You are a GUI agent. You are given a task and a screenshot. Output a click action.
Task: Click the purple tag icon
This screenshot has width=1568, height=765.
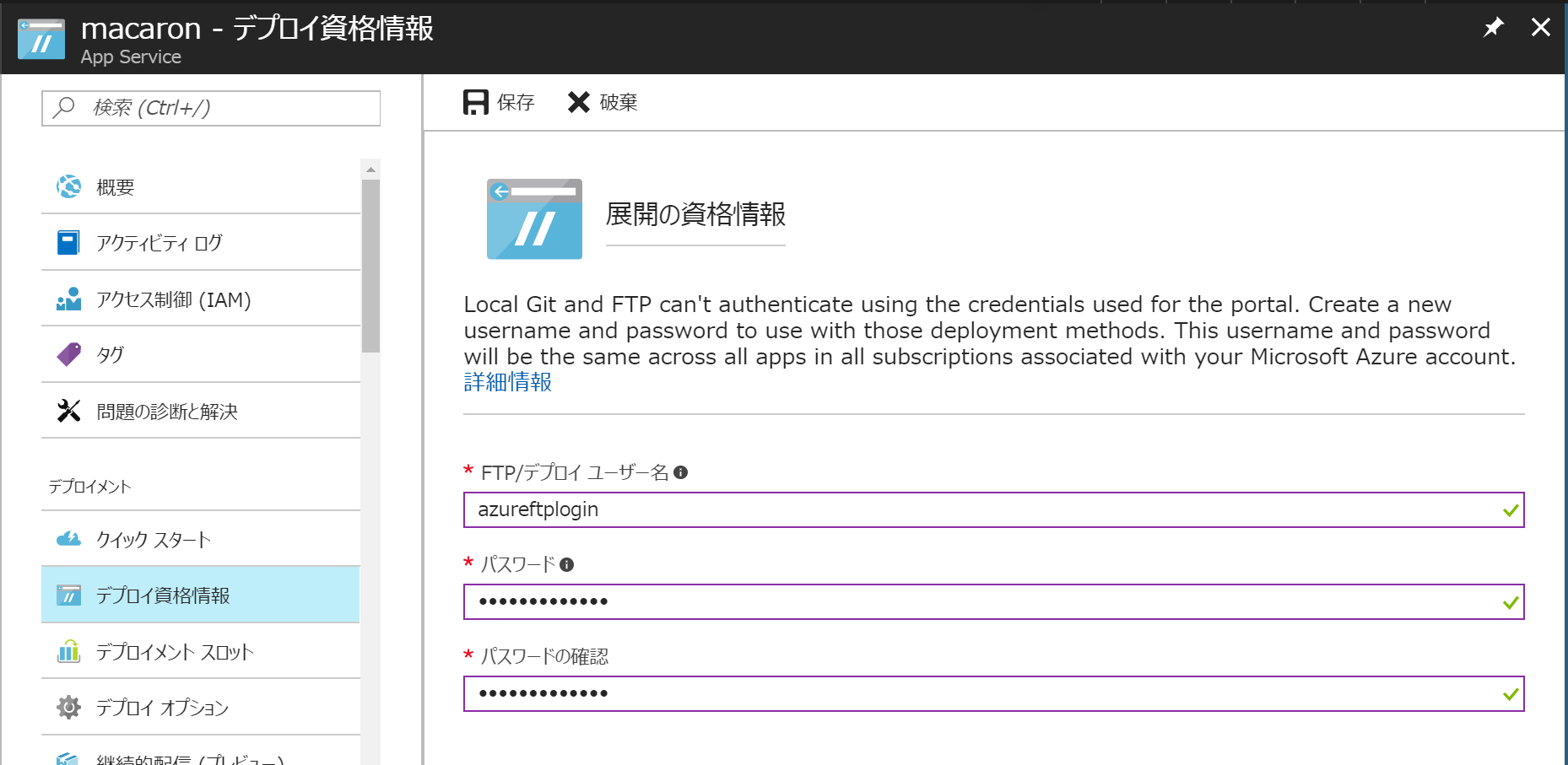coord(69,354)
